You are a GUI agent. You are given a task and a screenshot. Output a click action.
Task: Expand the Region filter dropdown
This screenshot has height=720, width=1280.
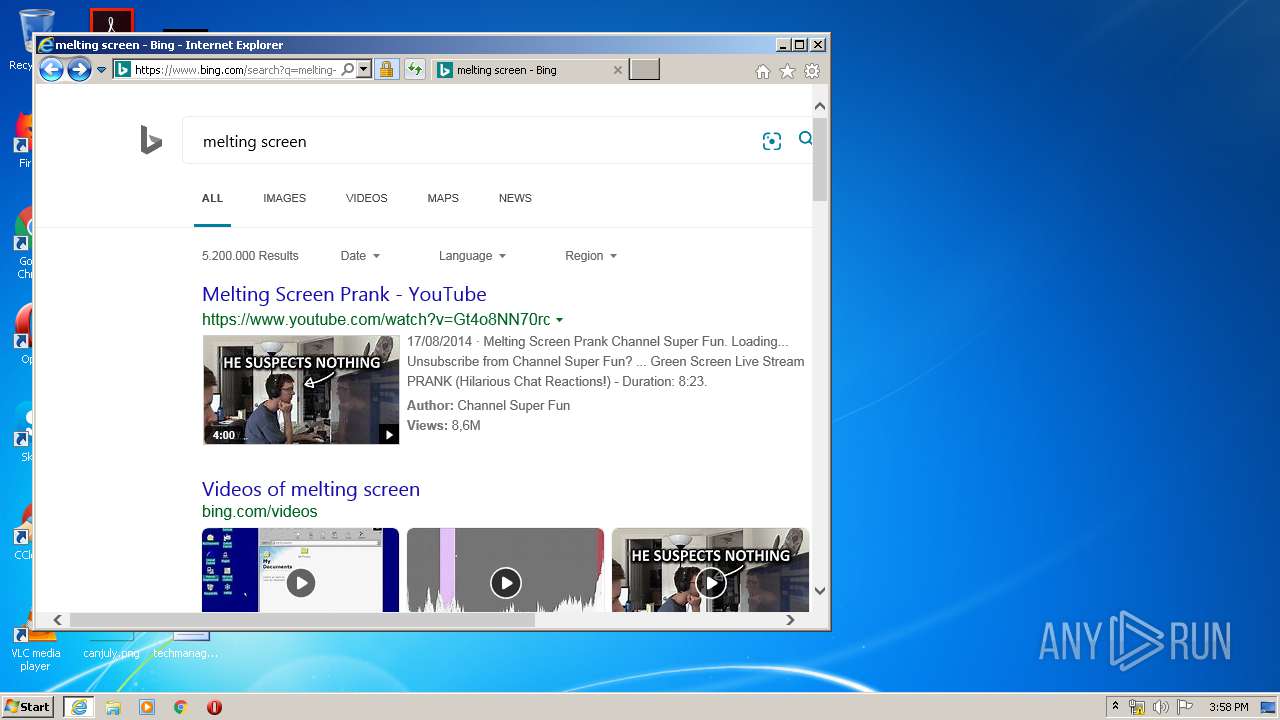coord(591,256)
